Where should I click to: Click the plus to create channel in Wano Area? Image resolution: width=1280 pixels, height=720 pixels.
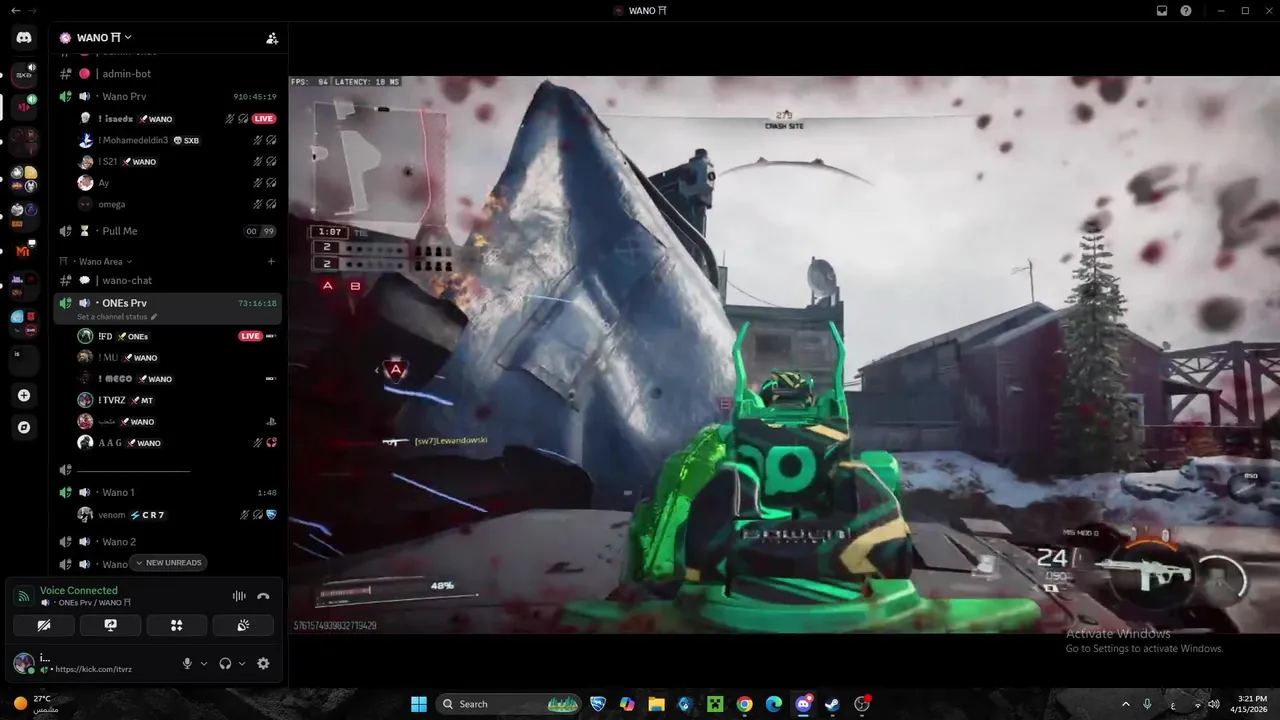tap(271, 262)
